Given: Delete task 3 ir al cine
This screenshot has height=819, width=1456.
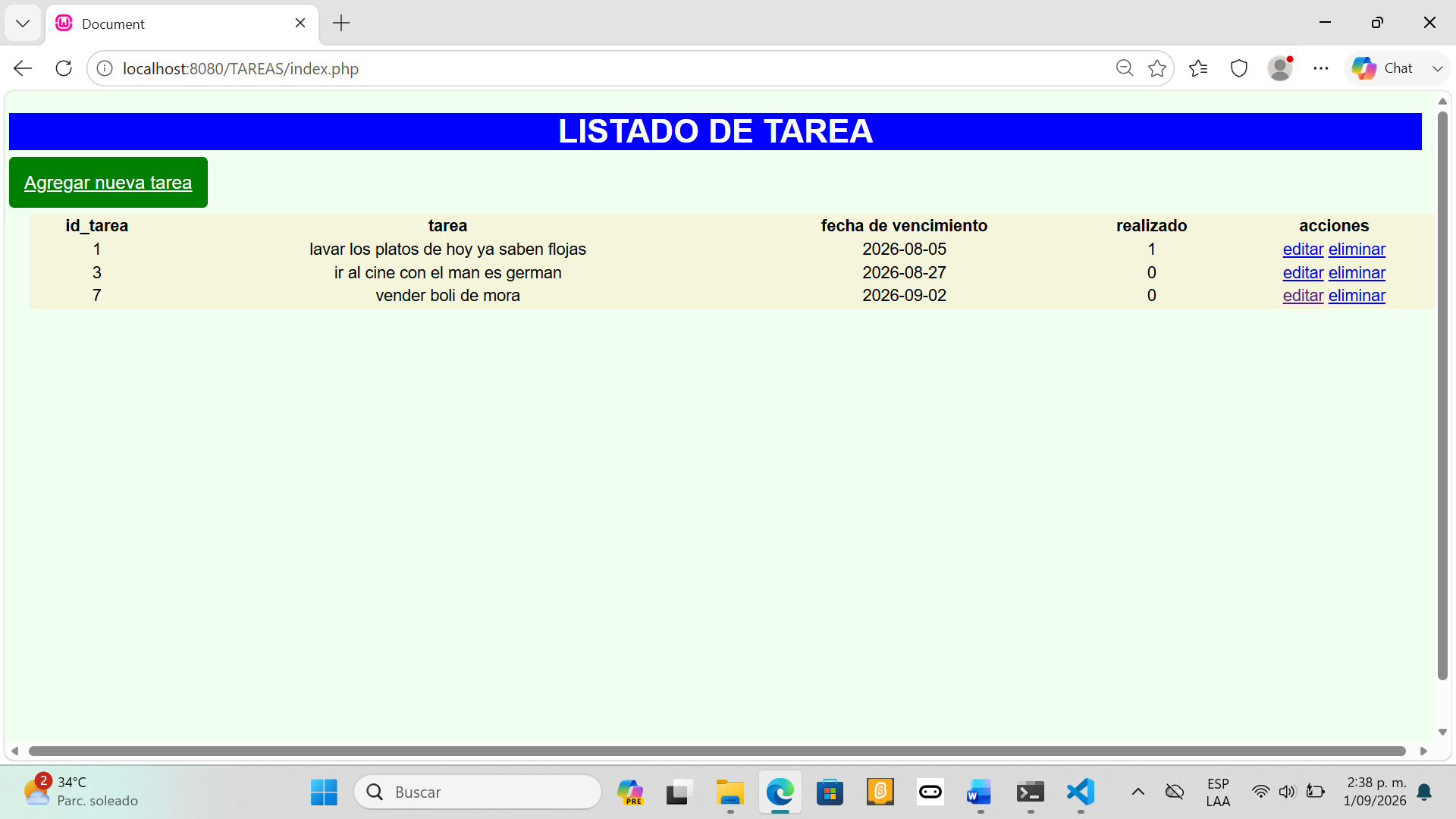Looking at the screenshot, I should [1357, 273].
